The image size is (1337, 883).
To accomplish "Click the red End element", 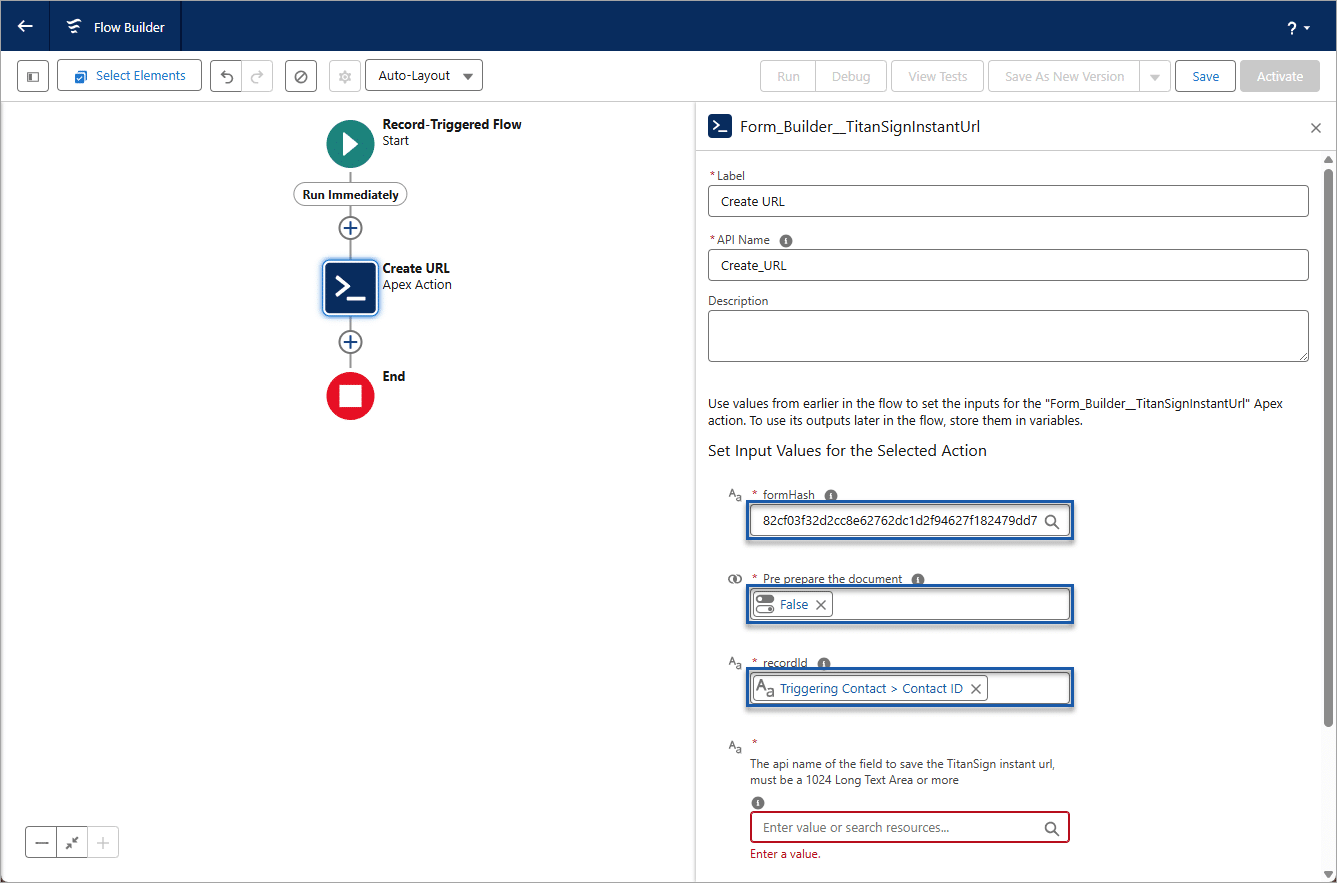I will 350,396.
